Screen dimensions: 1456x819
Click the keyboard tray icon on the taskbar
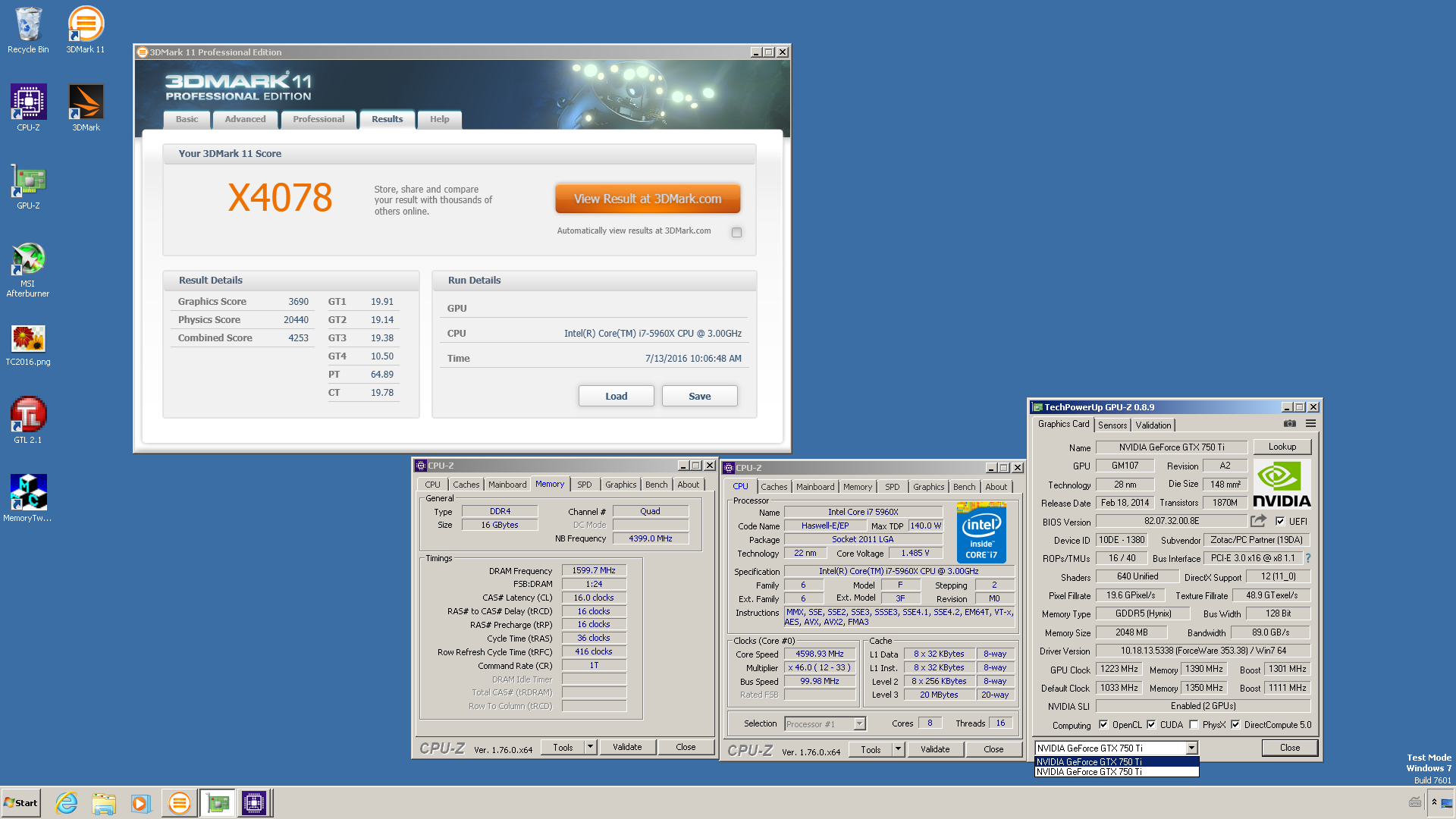[x=1415, y=802]
